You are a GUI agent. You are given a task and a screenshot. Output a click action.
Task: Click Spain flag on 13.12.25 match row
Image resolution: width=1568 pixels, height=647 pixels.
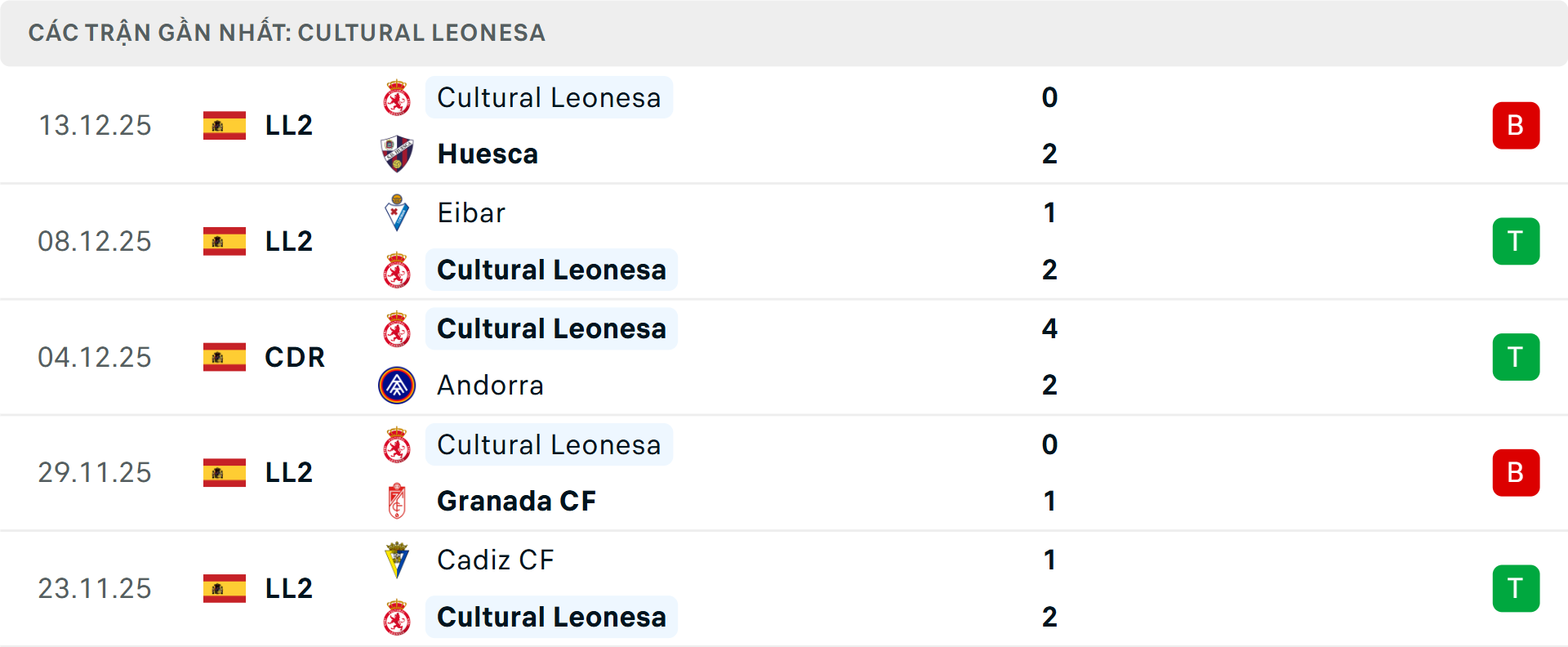(225, 126)
